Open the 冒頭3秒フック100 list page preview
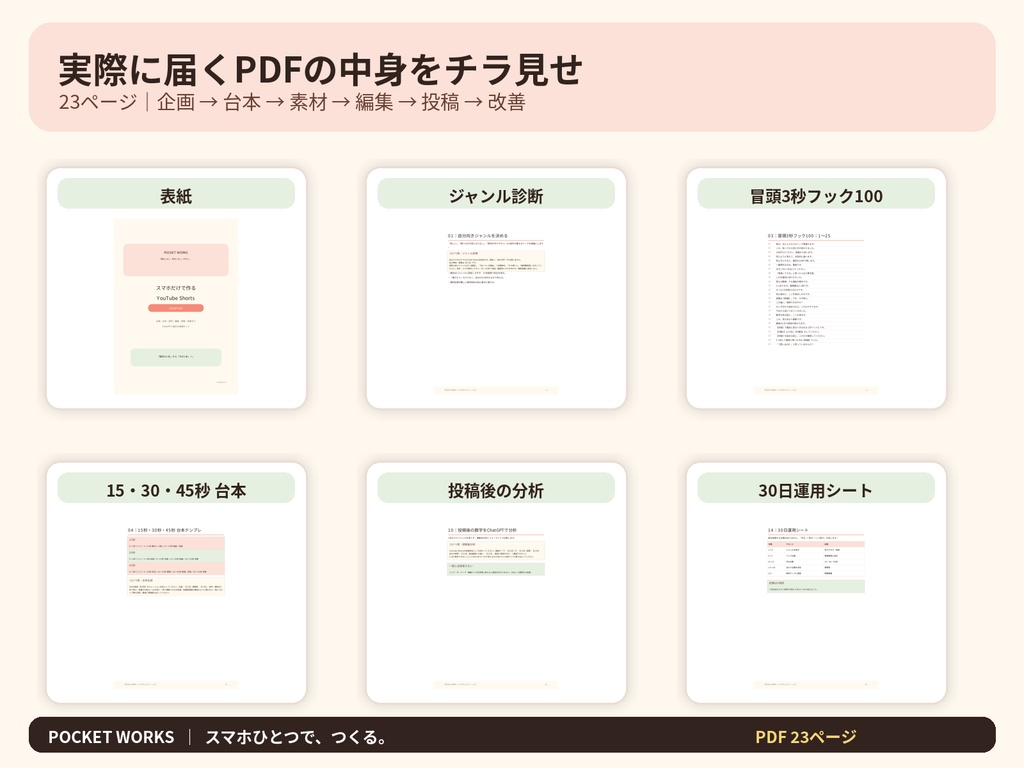Image resolution: width=1024 pixels, height=768 pixels. 816,306
